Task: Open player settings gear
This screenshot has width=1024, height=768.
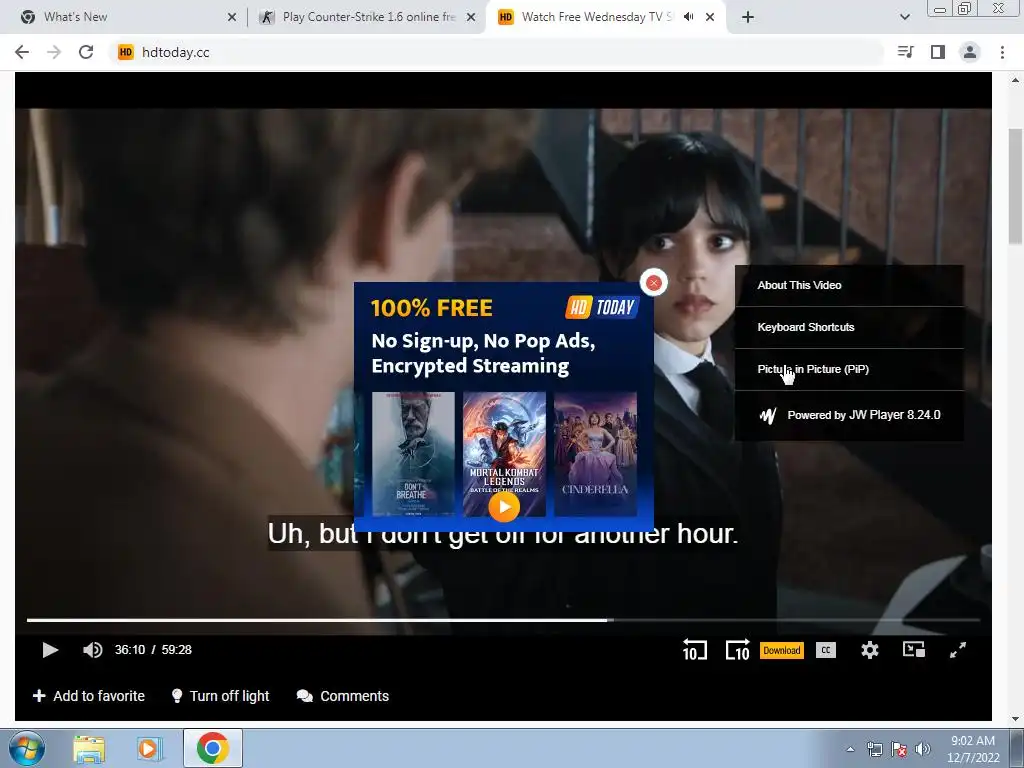Action: tap(869, 650)
